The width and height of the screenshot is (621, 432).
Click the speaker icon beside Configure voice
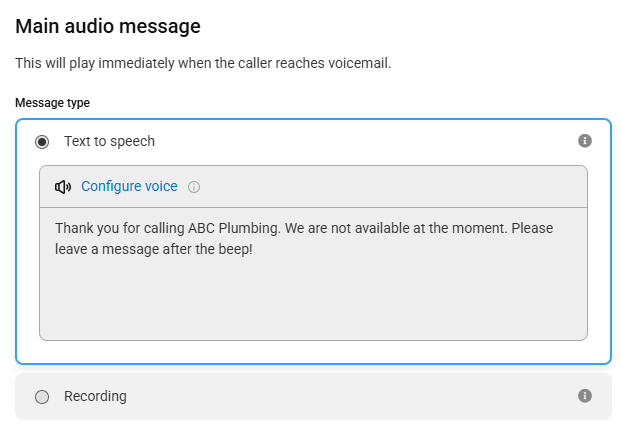coord(63,187)
